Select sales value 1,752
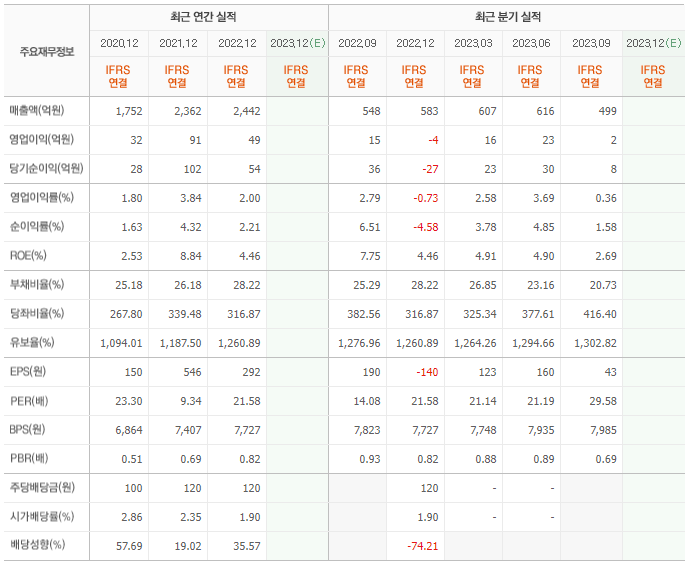 (x=129, y=111)
